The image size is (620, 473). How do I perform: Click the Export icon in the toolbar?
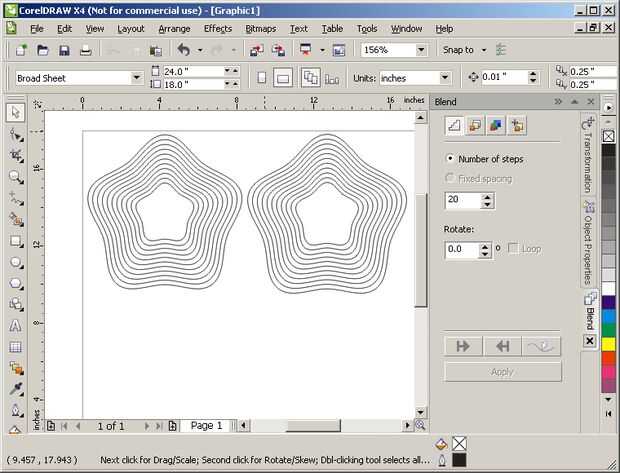point(278,50)
